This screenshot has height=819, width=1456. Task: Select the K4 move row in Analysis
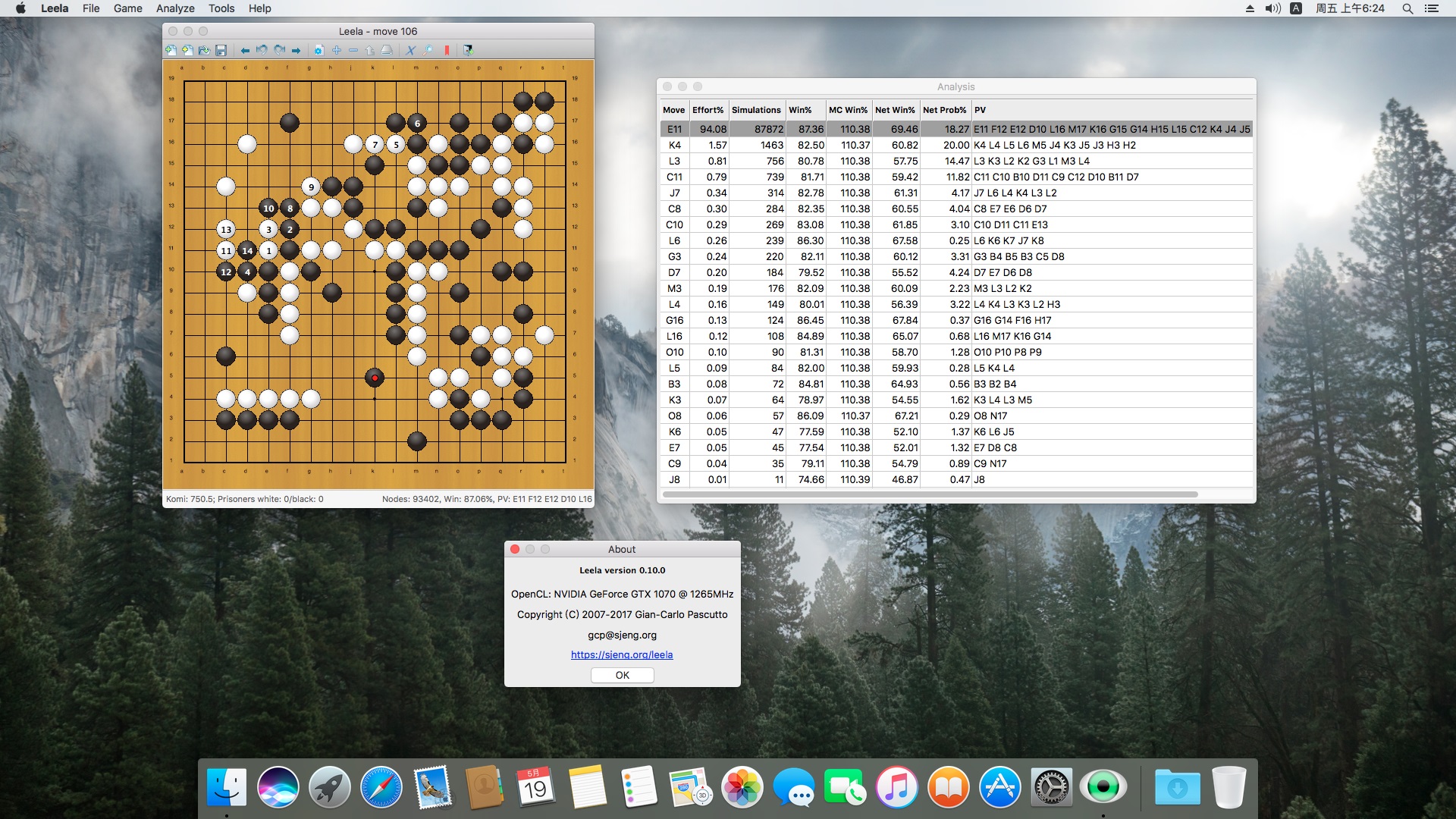[x=956, y=145]
